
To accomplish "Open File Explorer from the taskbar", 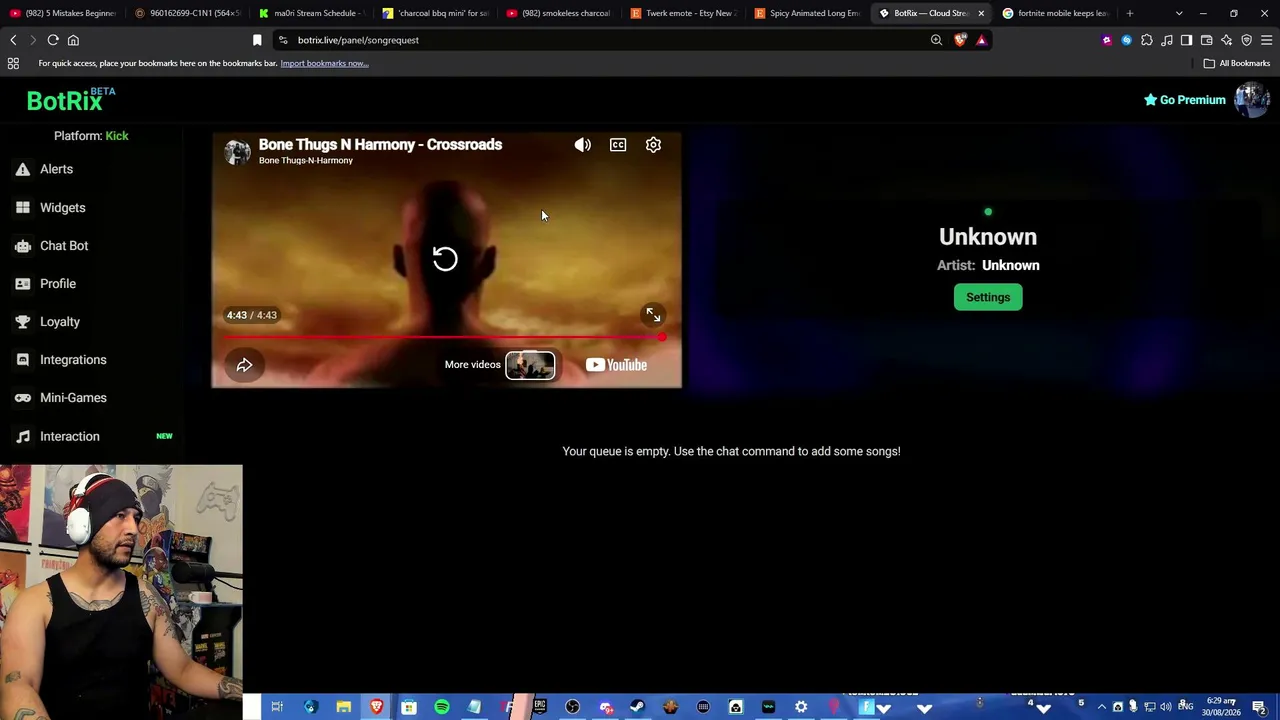I will (343, 707).
